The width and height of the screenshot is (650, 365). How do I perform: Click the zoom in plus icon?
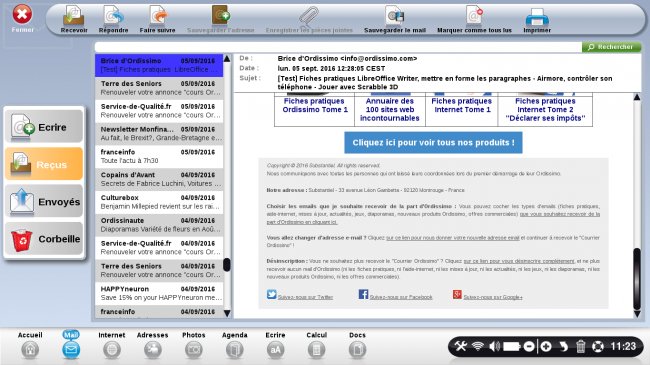point(546,346)
